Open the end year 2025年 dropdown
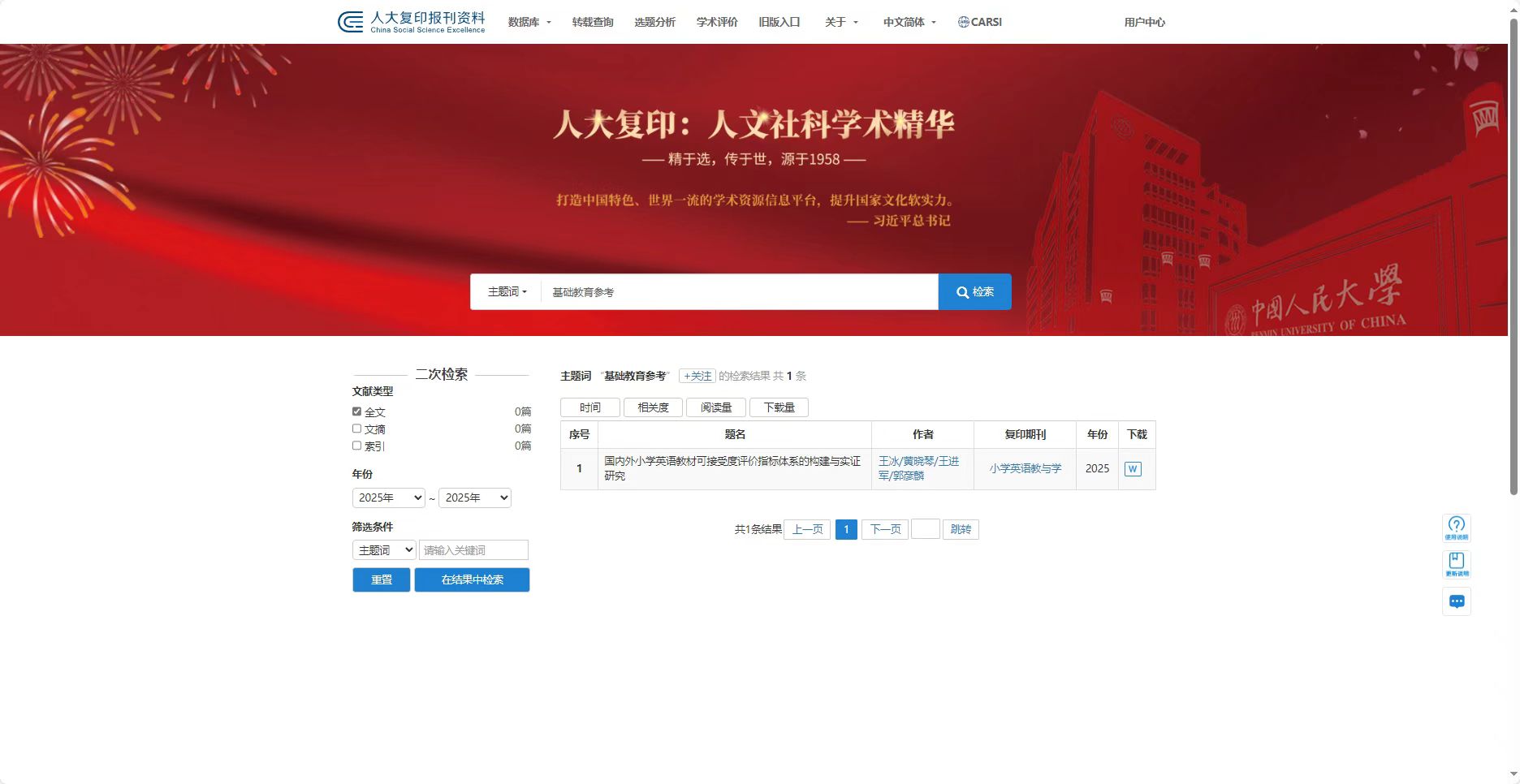Viewport: 1520px width, 784px height. (475, 498)
